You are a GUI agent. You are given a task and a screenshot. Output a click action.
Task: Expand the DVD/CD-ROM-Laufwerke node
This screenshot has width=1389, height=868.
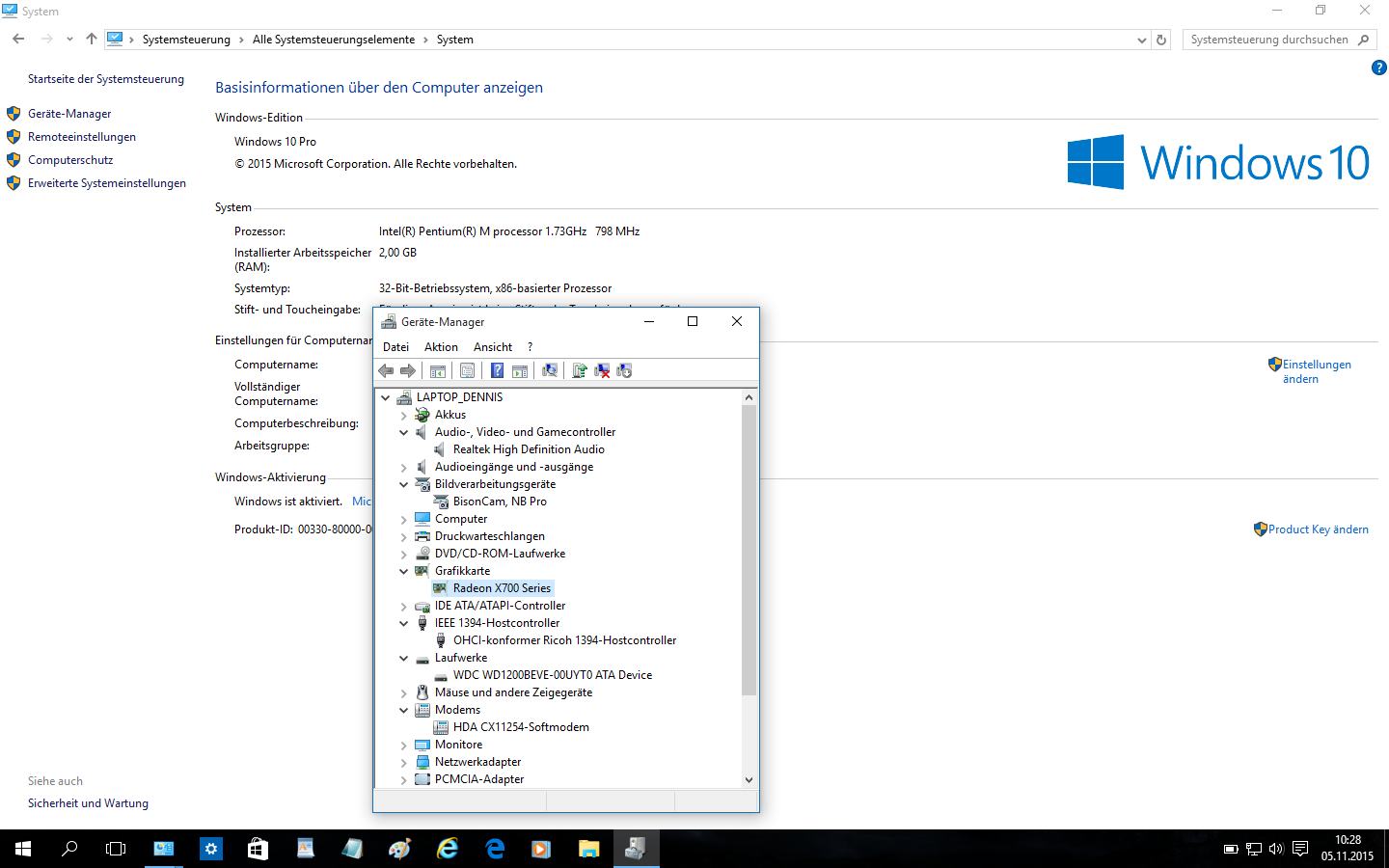pyautogui.click(x=403, y=554)
